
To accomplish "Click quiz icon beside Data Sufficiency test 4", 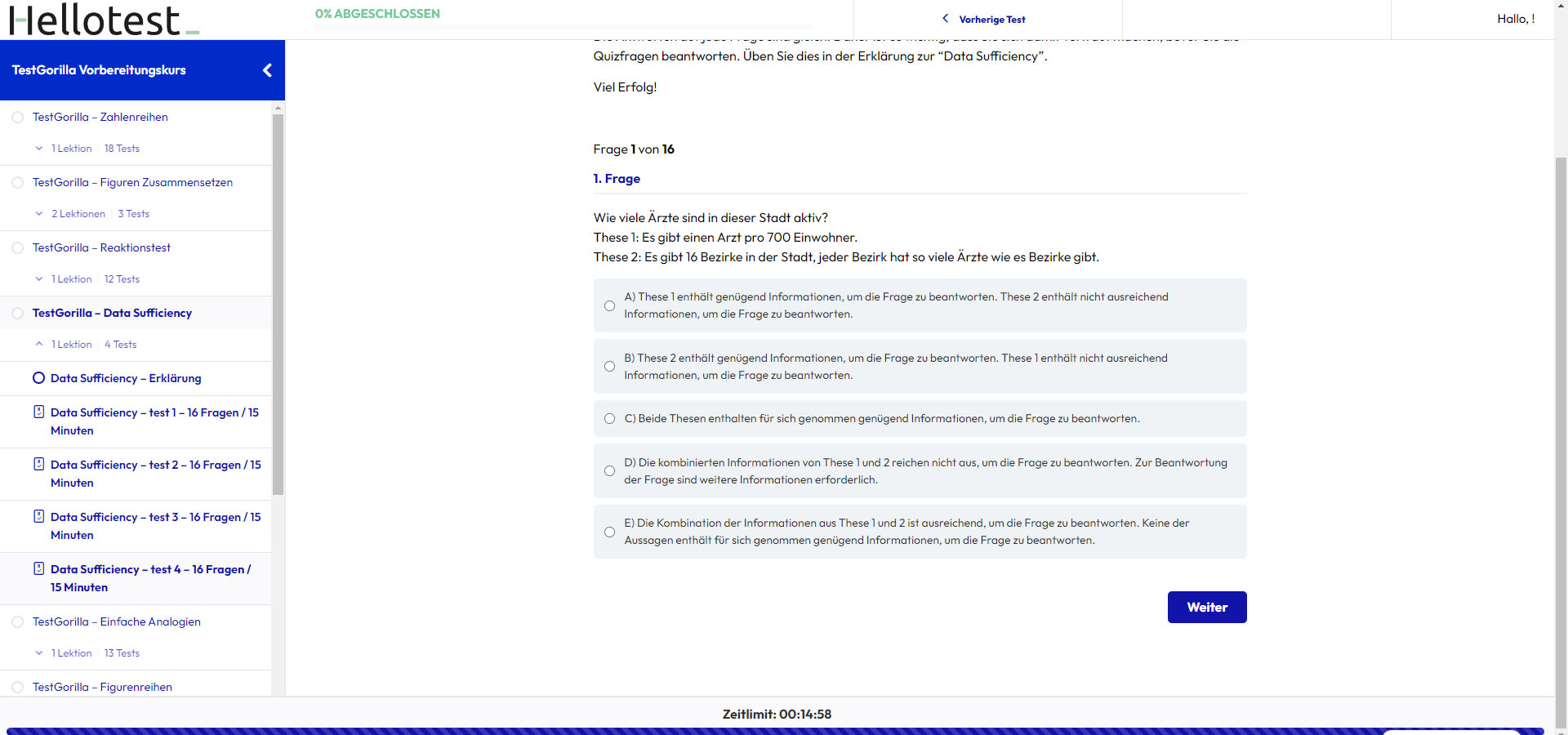I will coord(38,568).
